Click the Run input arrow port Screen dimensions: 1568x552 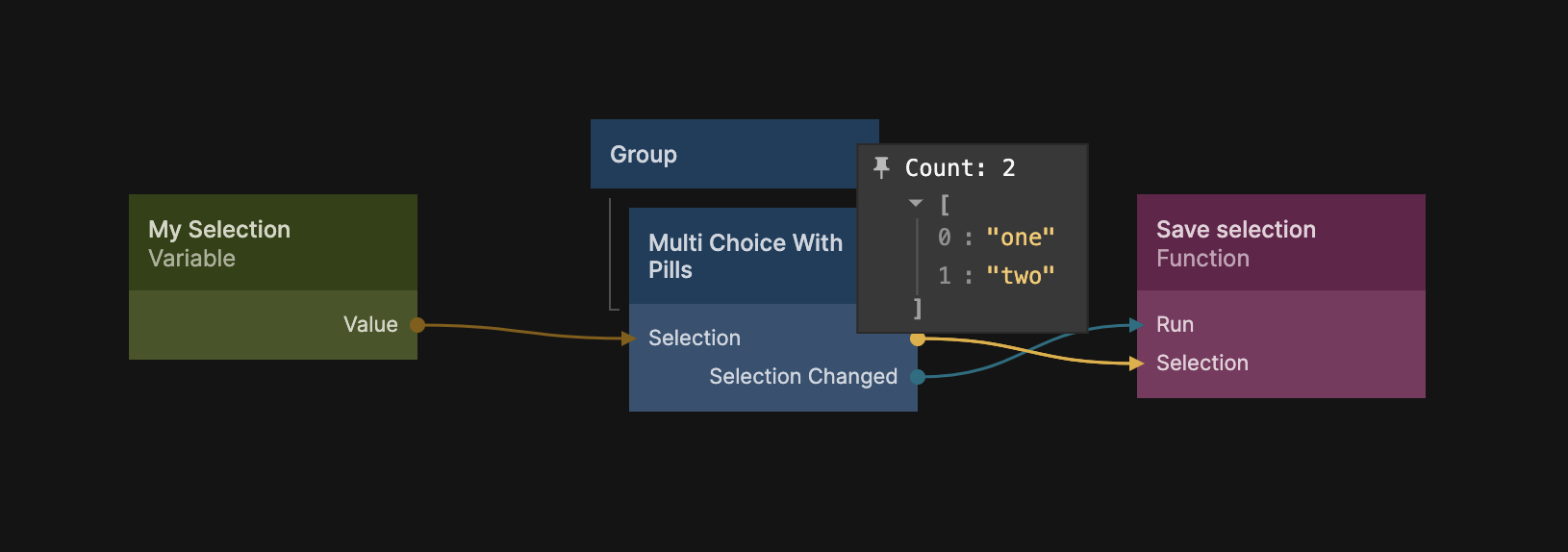1137,325
